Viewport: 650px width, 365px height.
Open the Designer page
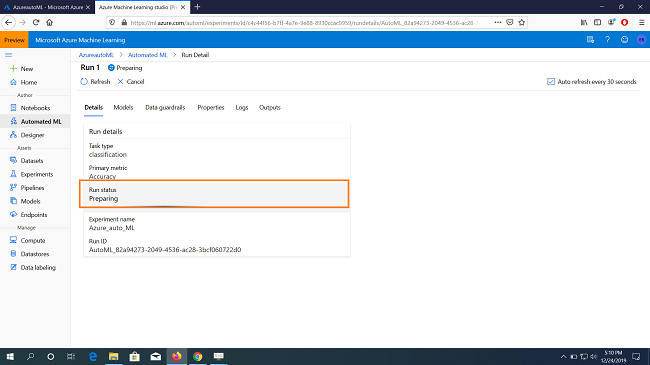[32, 135]
